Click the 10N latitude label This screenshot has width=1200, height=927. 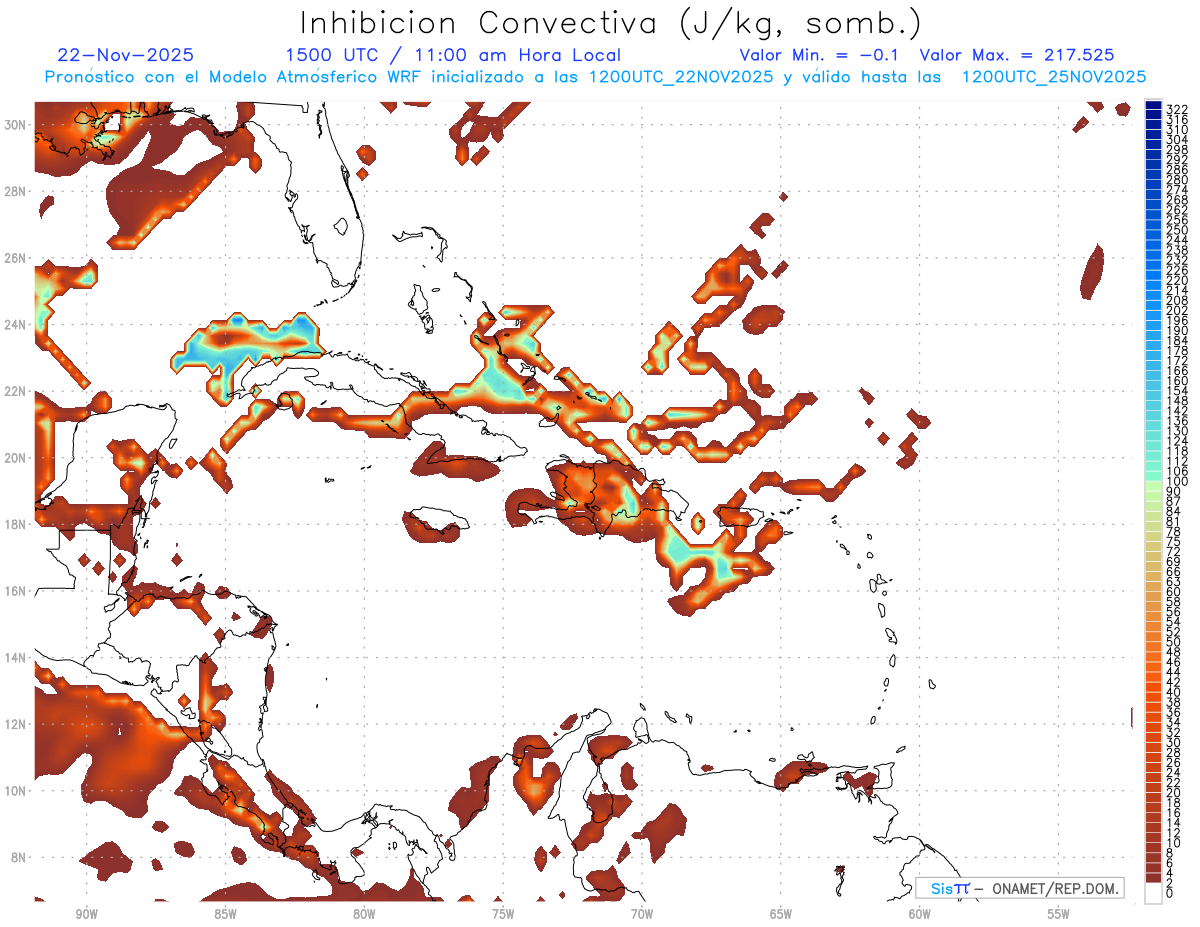17,790
